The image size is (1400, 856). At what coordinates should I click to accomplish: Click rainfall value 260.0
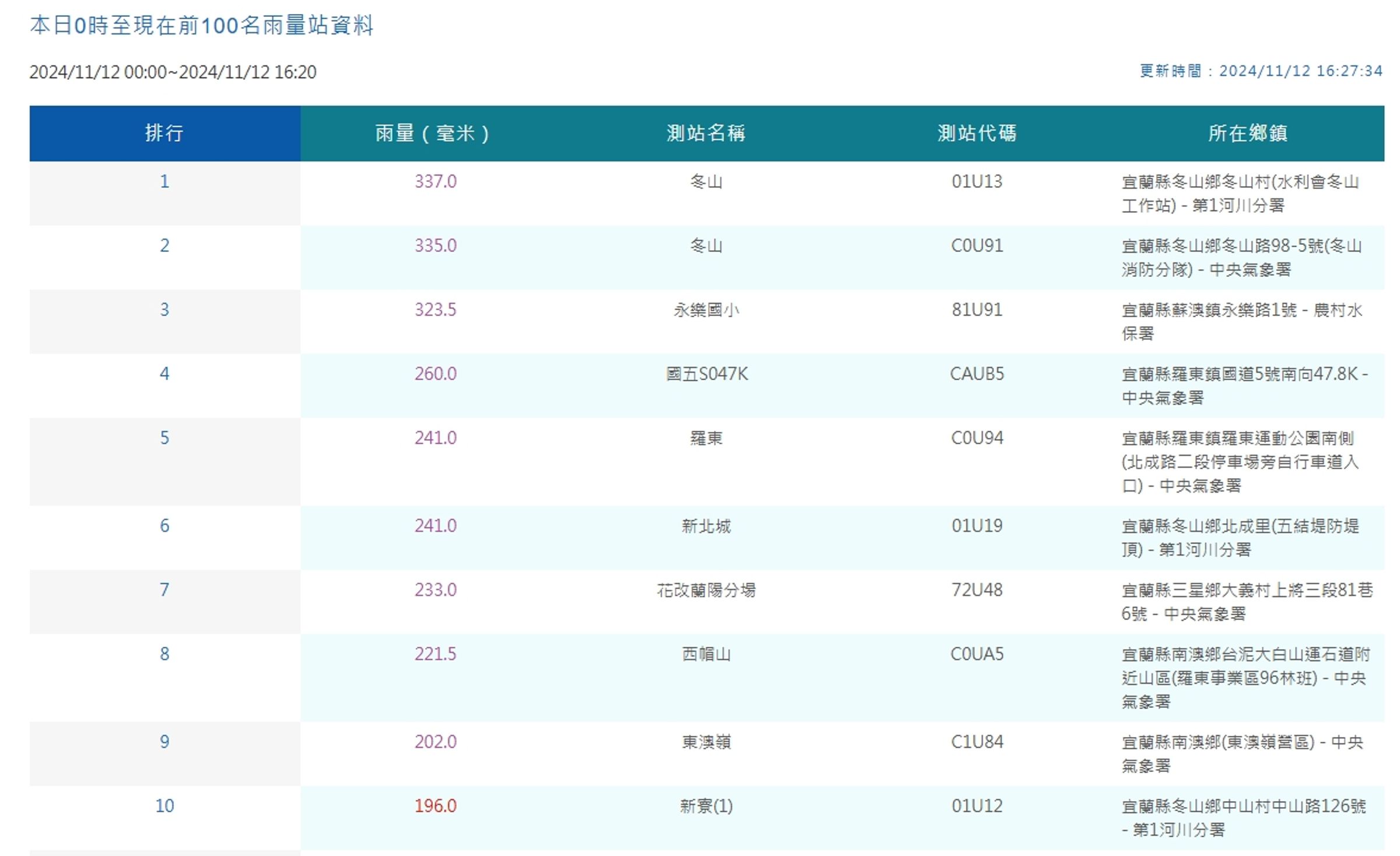tap(436, 374)
